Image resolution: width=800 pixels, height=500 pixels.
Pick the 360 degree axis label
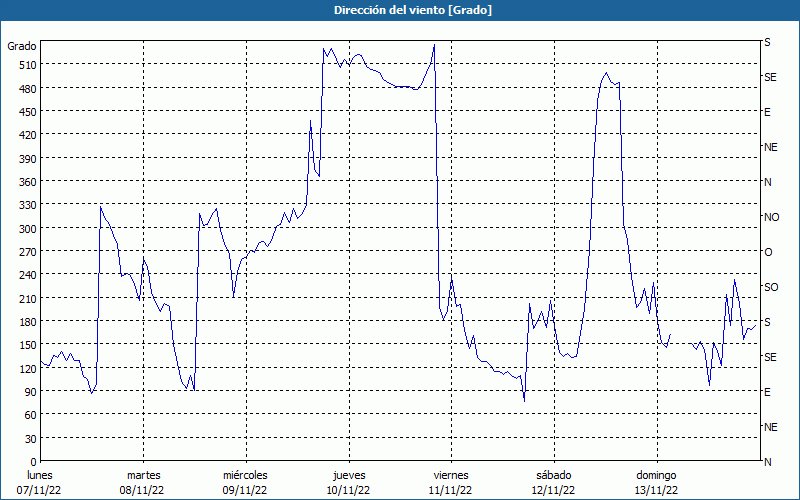[x=28, y=182]
